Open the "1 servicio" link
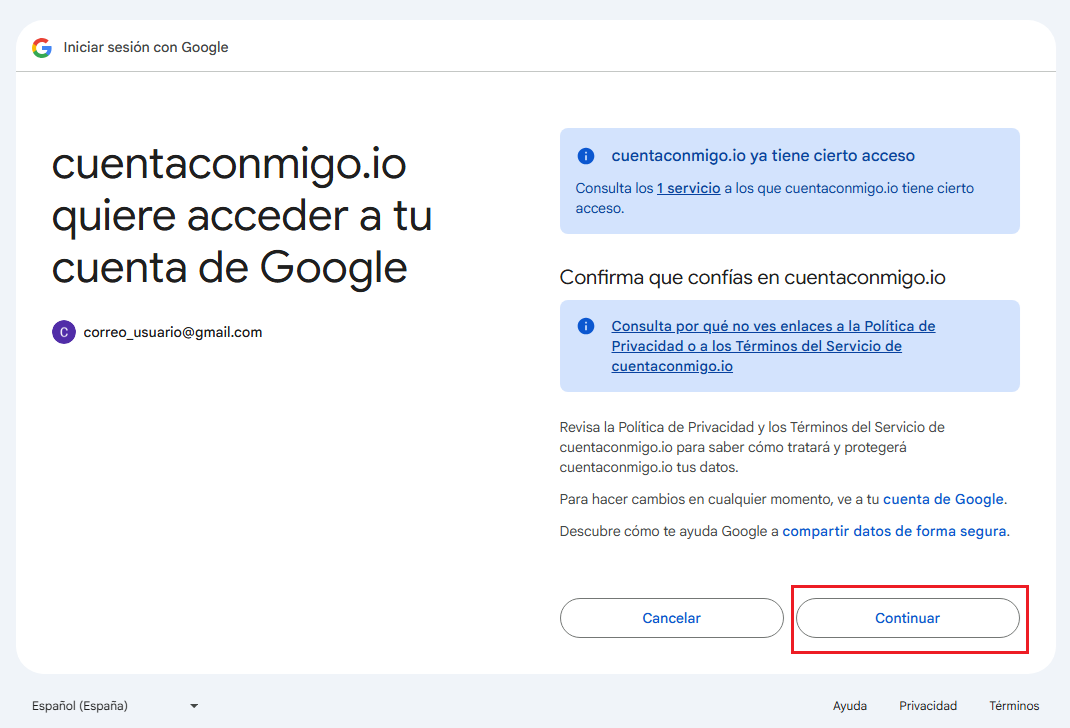The width and height of the screenshot is (1070, 728). coord(689,188)
